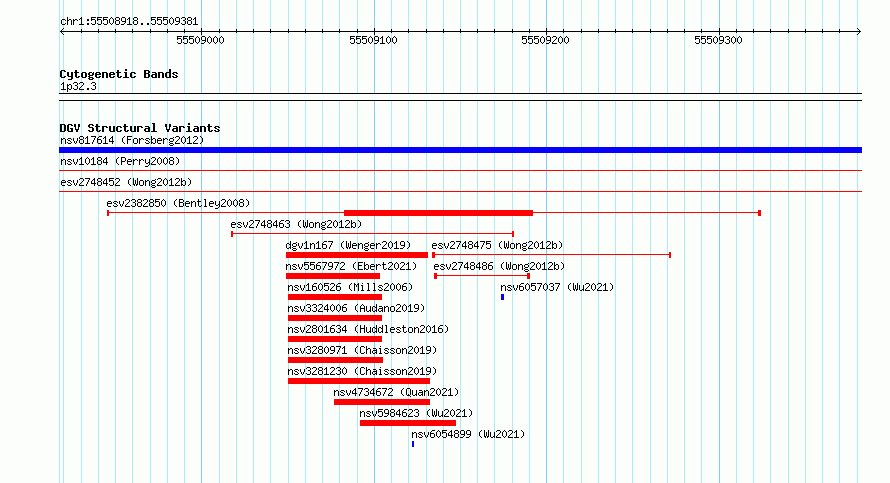Click the esv2748452 (Wong2012b) label
The height and width of the screenshot is (483, 890).
pyautogui.click(x=126, y=182)
